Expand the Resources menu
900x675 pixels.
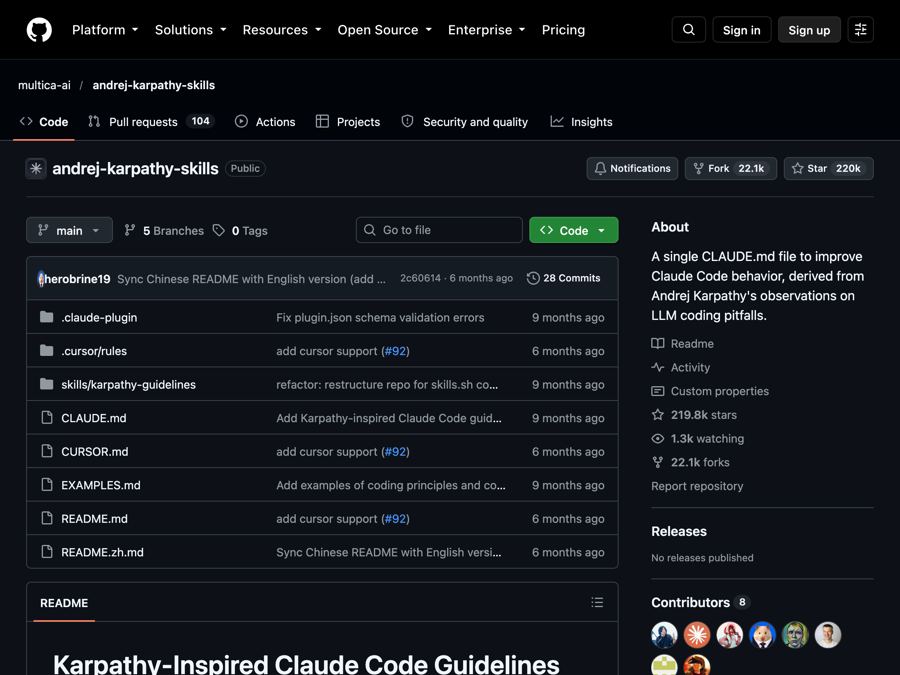[x=281, y=30]
